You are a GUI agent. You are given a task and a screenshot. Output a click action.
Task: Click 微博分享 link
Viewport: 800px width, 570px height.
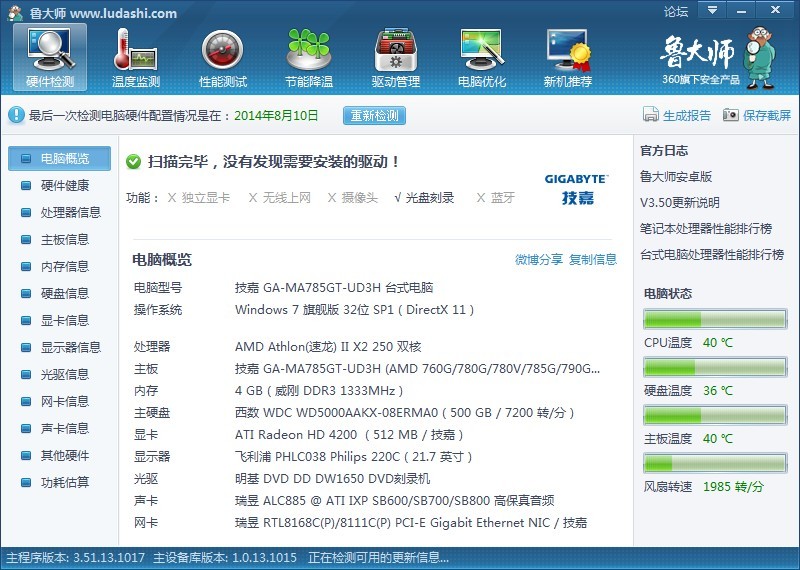tap(539, 259)
